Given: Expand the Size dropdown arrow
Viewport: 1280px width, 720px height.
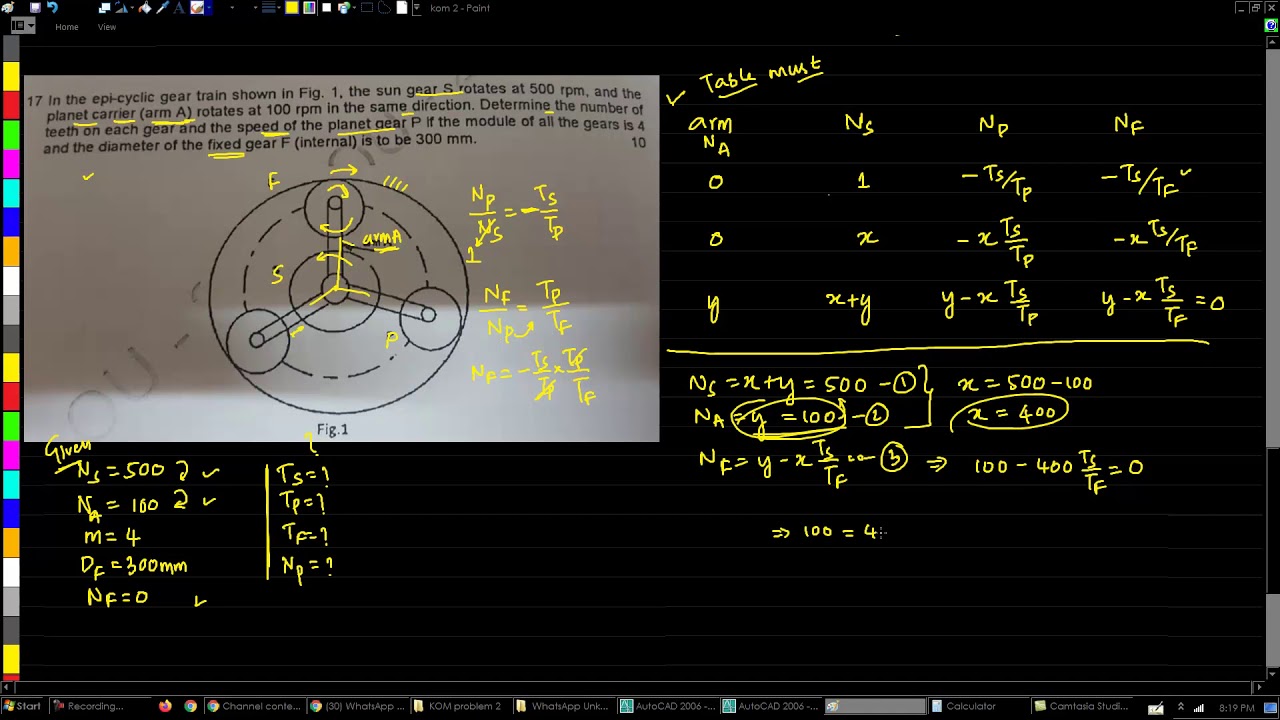Looking at the screenshot, I should 279,7.
